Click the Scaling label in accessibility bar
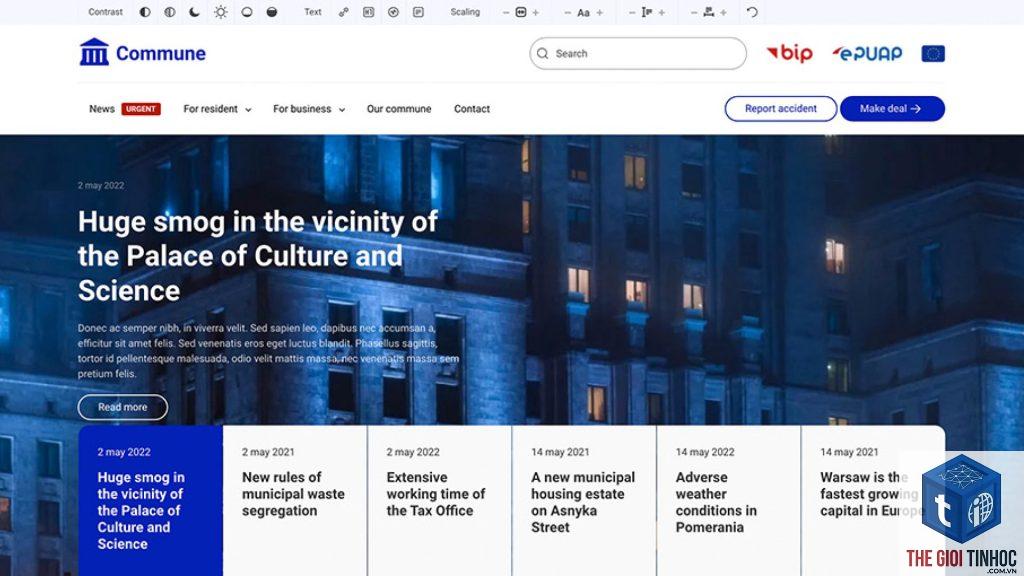 point(465,12)
